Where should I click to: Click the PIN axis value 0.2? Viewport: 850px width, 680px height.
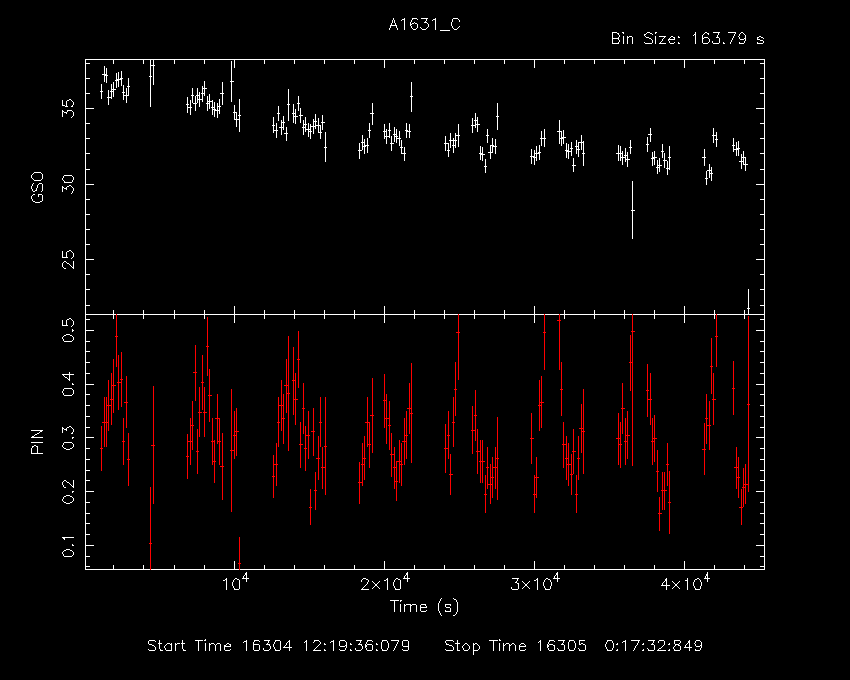coord(68,491)
